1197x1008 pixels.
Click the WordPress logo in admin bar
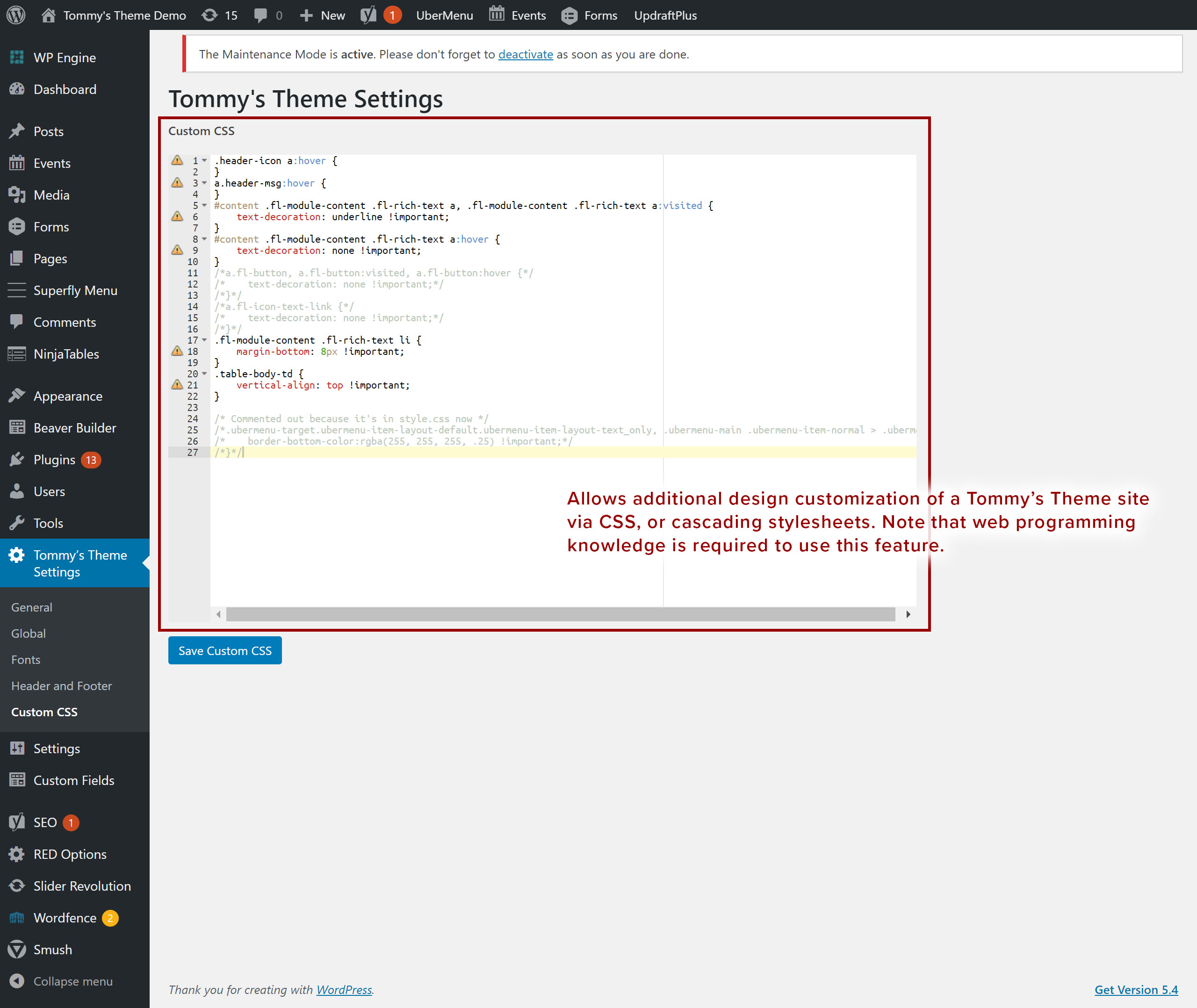[16, 15]
